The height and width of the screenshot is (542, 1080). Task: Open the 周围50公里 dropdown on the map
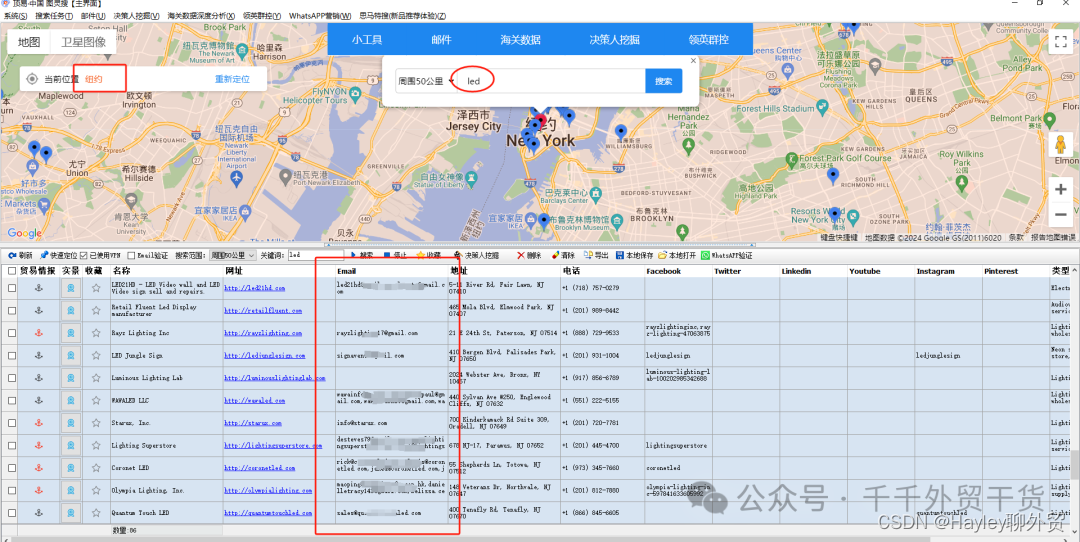pos(426,81)
